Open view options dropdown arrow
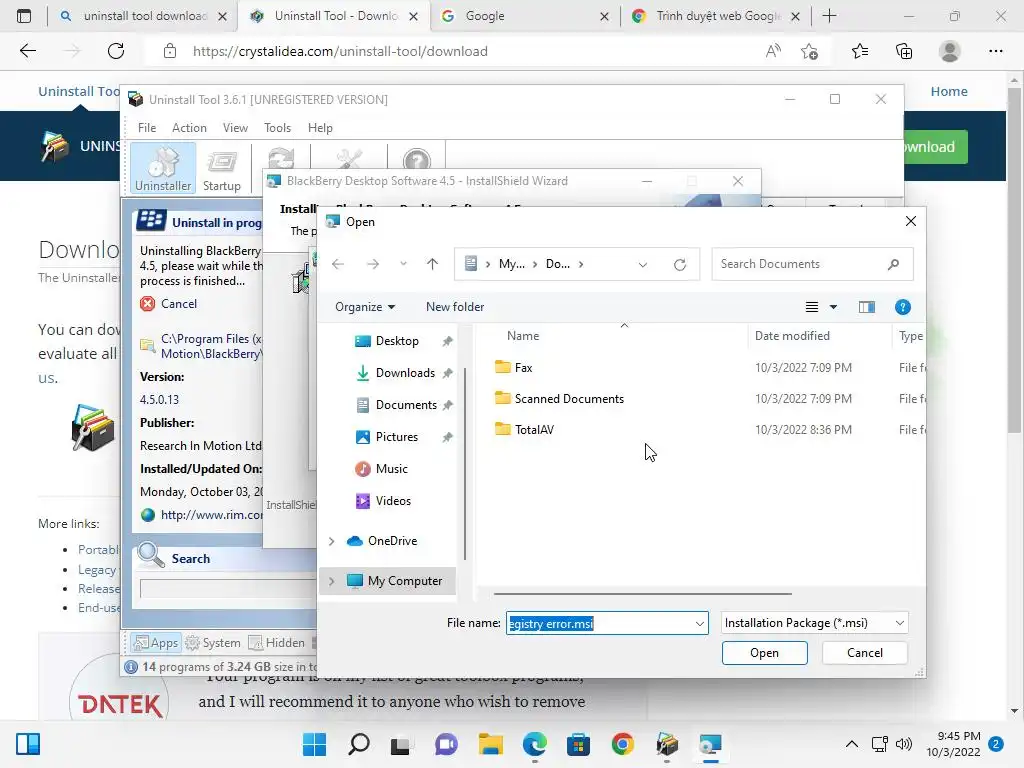 (833, 307)
